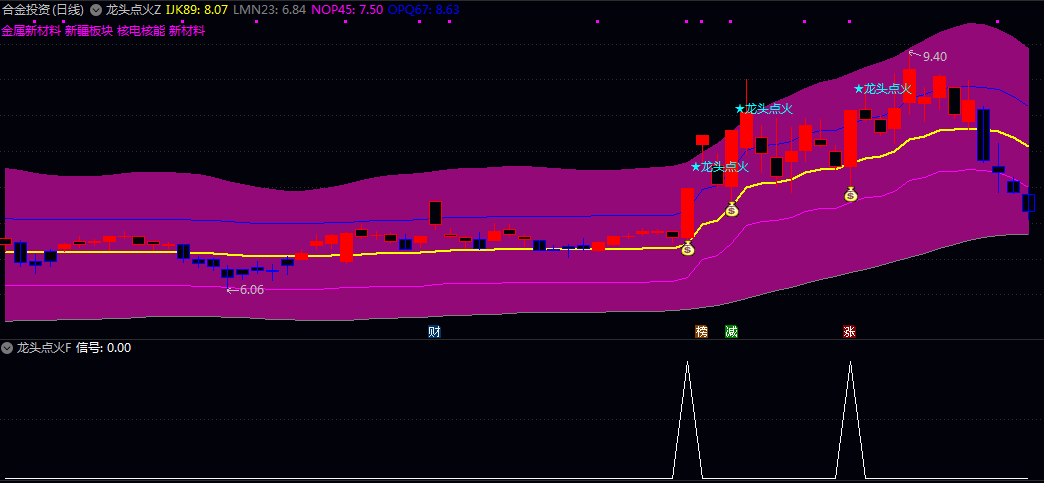This screenshot has height=483, width=1044.
Task: Click the 龙头点火Z indicator name
Action: [133, 10]
